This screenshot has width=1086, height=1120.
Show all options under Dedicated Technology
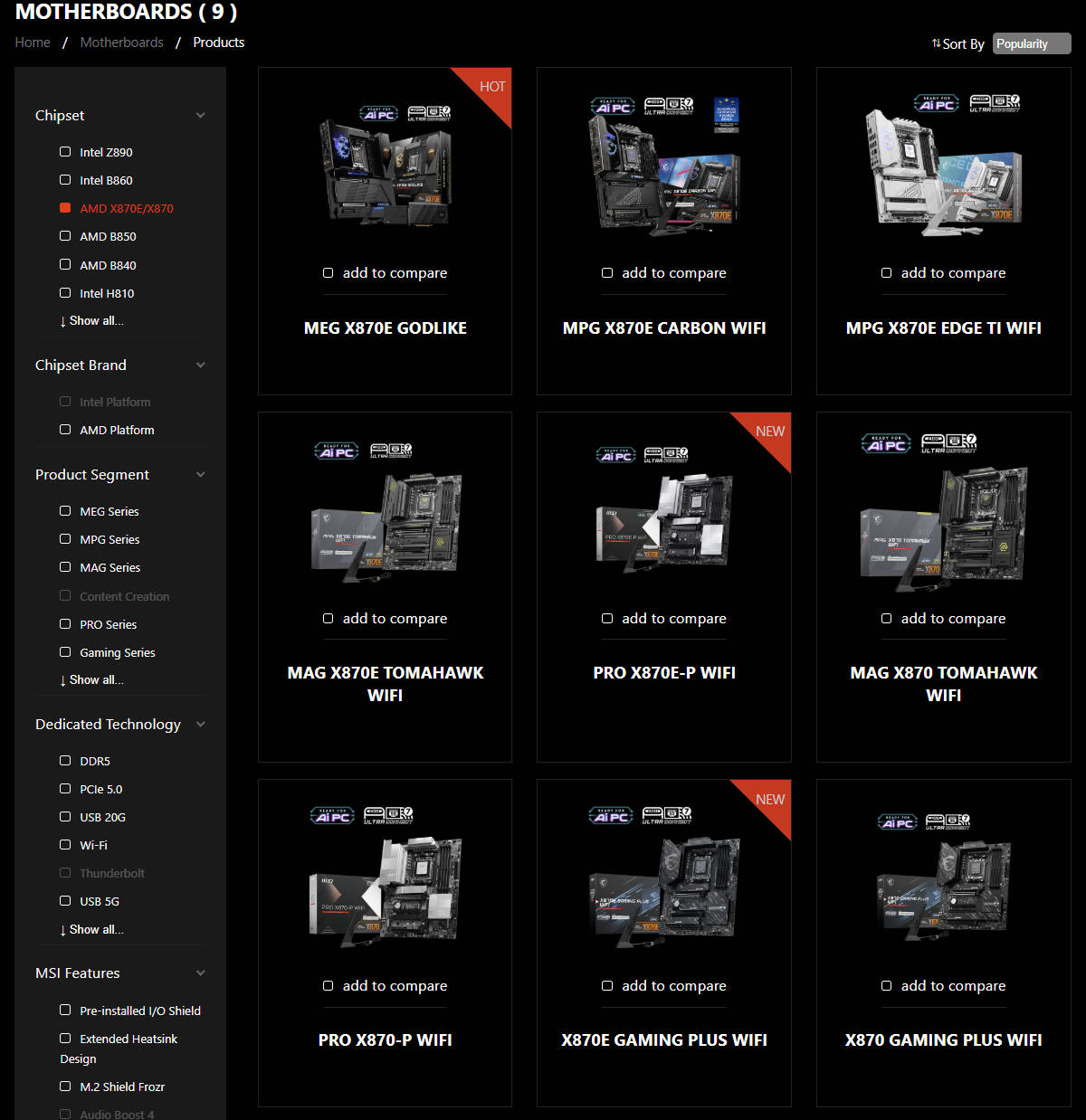92,930
